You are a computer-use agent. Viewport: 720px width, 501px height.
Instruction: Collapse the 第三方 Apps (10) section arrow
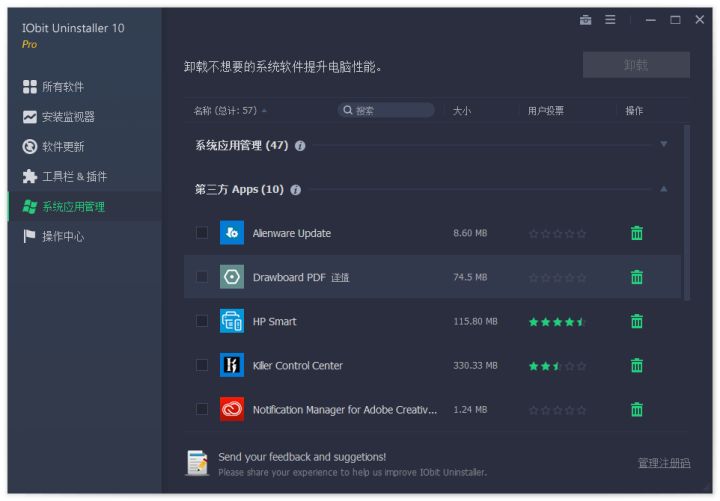coord(663,189)
